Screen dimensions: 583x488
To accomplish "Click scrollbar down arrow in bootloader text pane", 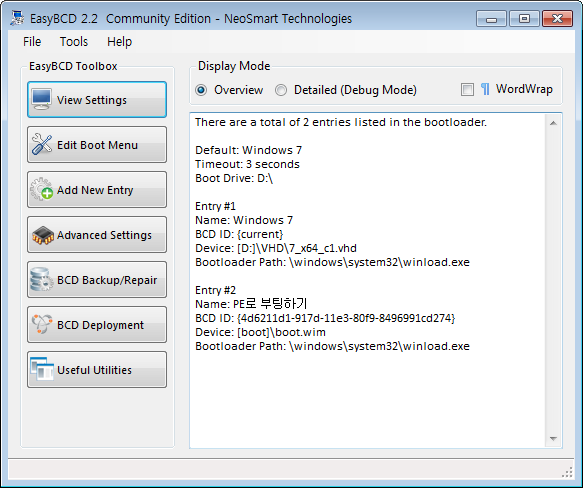I will 553,439.
